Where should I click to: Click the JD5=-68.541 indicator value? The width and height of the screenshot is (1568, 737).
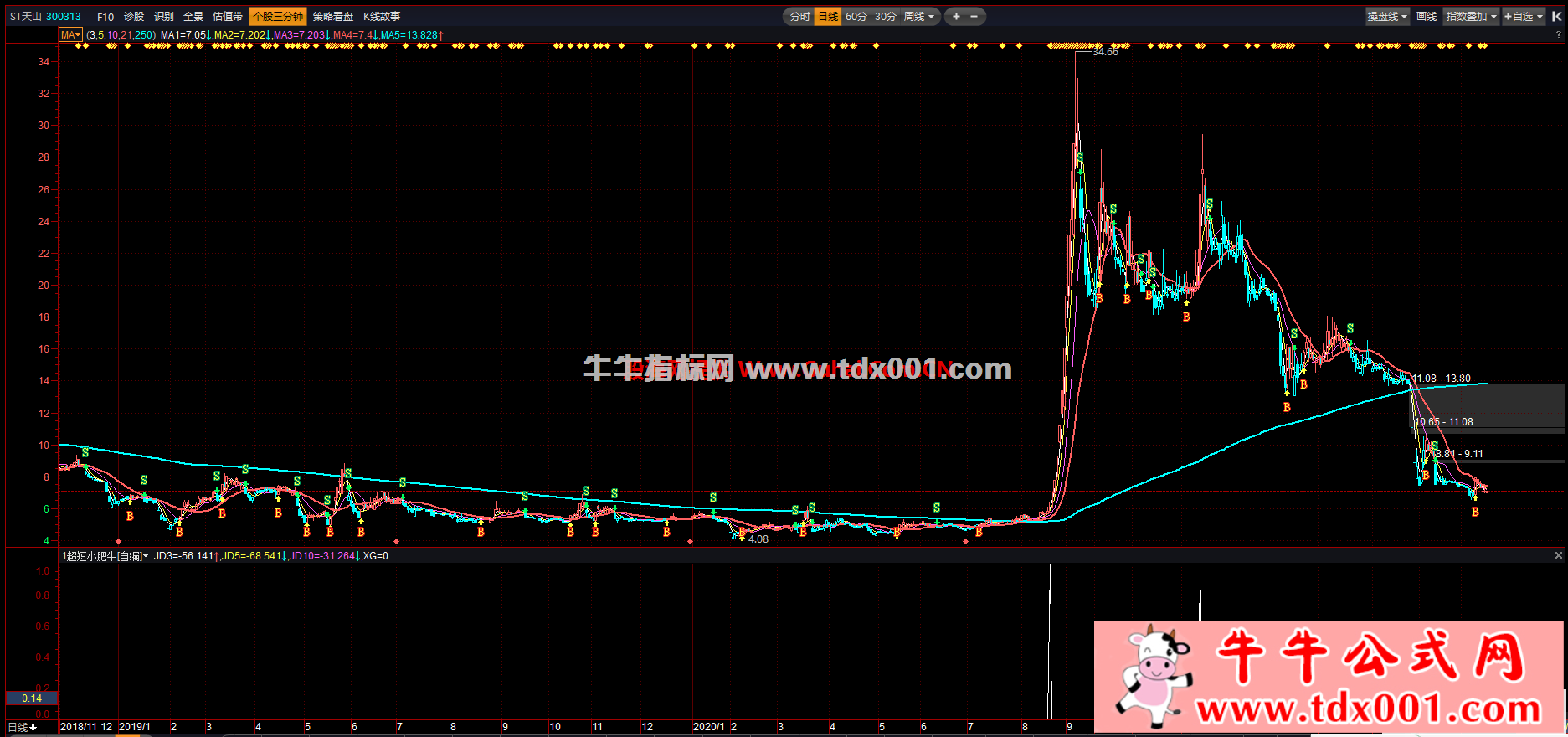click(x=254, y=556)
